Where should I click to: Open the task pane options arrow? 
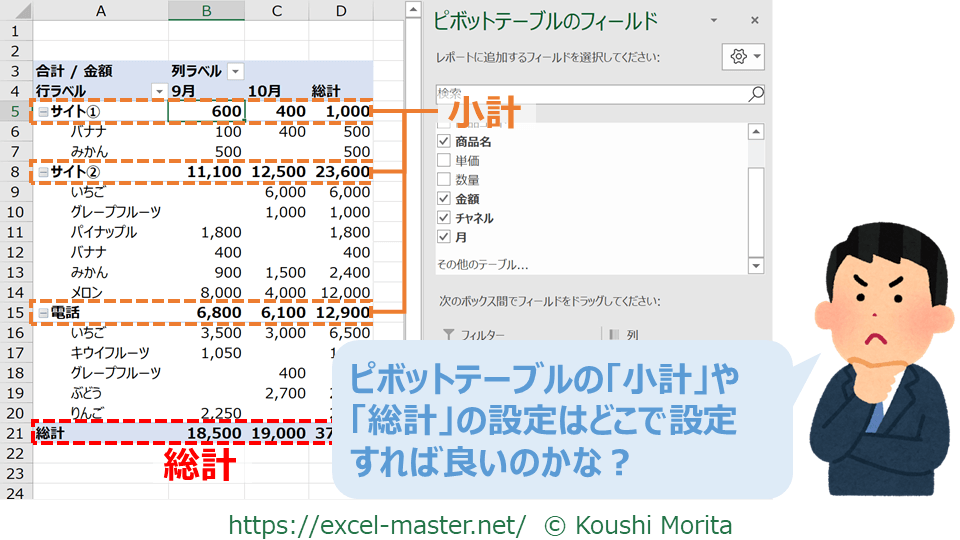[x=714, y=20]
